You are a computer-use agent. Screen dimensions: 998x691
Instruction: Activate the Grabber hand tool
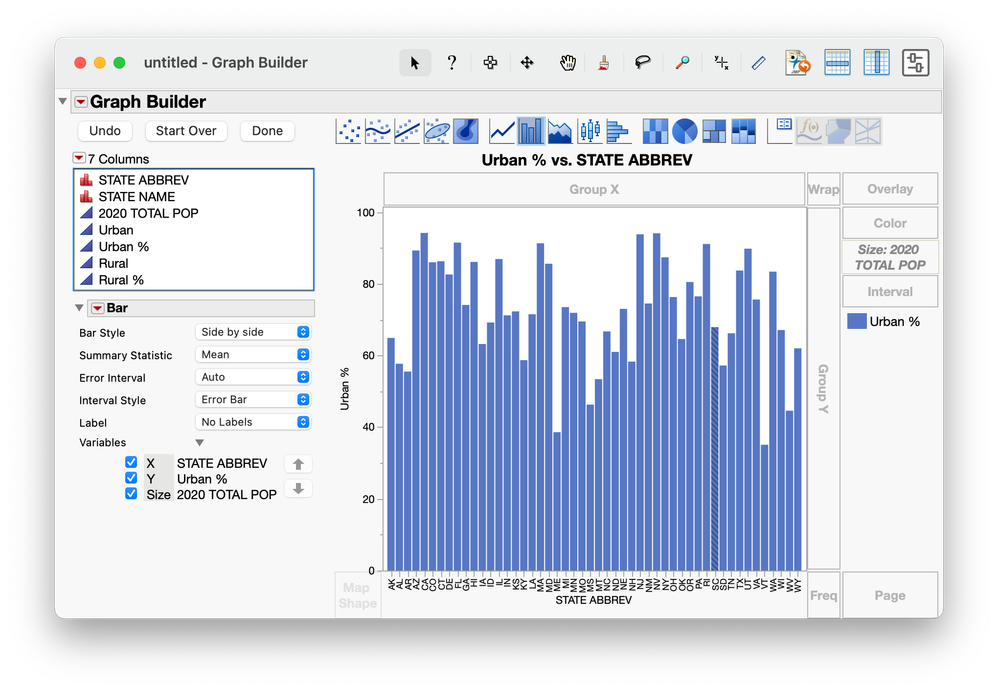[568, 62]
